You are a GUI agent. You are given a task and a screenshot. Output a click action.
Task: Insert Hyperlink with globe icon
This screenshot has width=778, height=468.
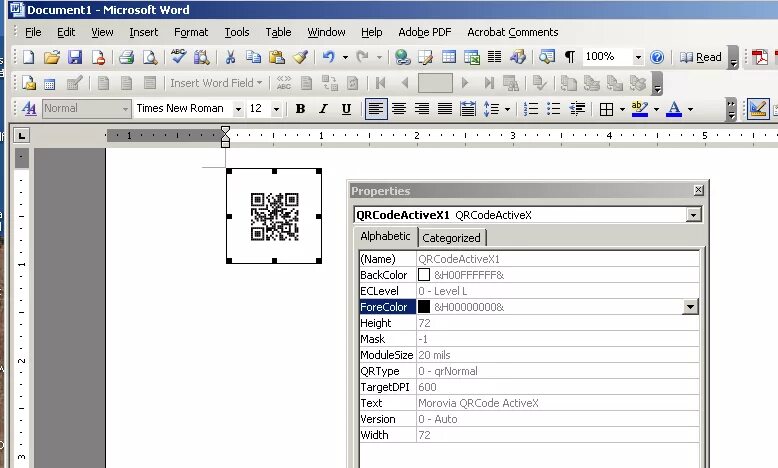point(402,58)
